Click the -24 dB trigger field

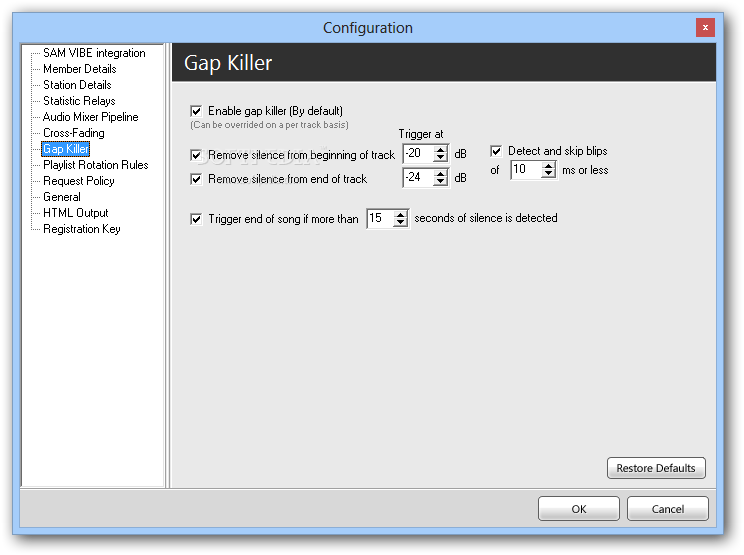[x=418, y=178]
